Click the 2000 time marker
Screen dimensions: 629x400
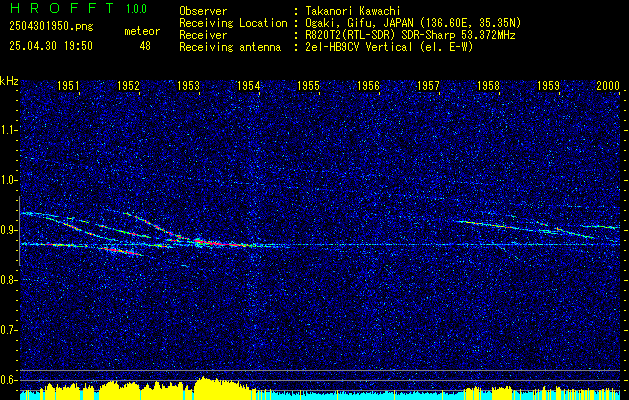[x=608, y=85]
